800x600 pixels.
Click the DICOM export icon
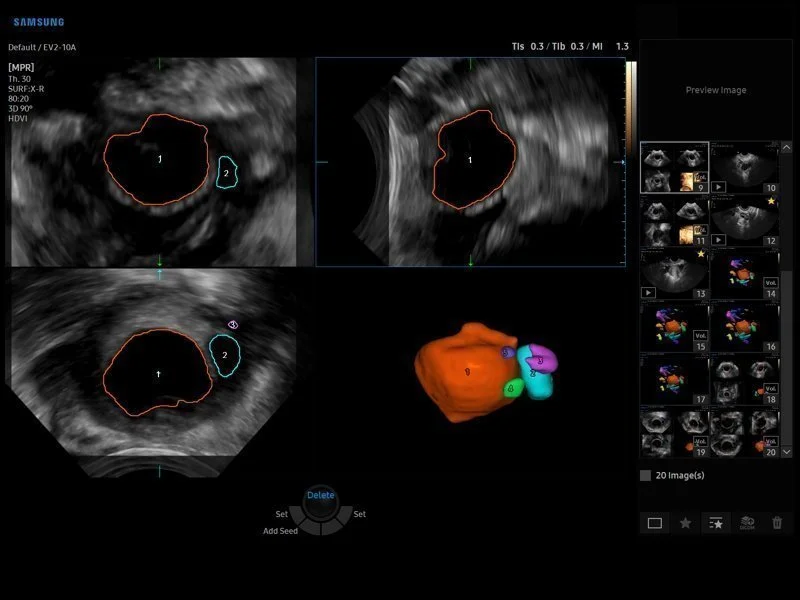click(747, 522)
